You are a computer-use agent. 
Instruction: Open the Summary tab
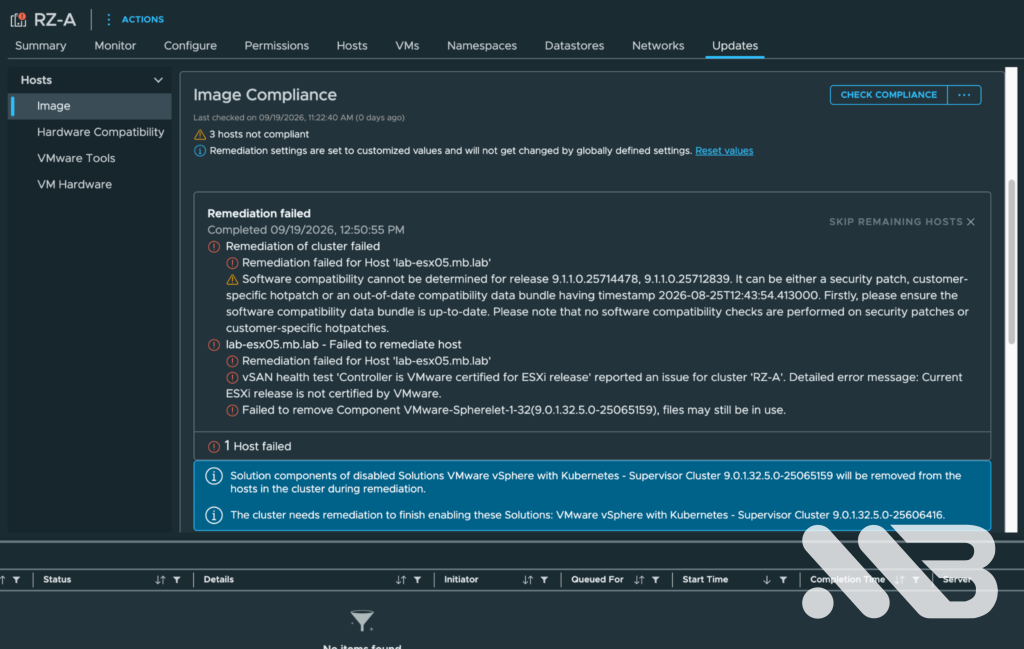(40, 46)
